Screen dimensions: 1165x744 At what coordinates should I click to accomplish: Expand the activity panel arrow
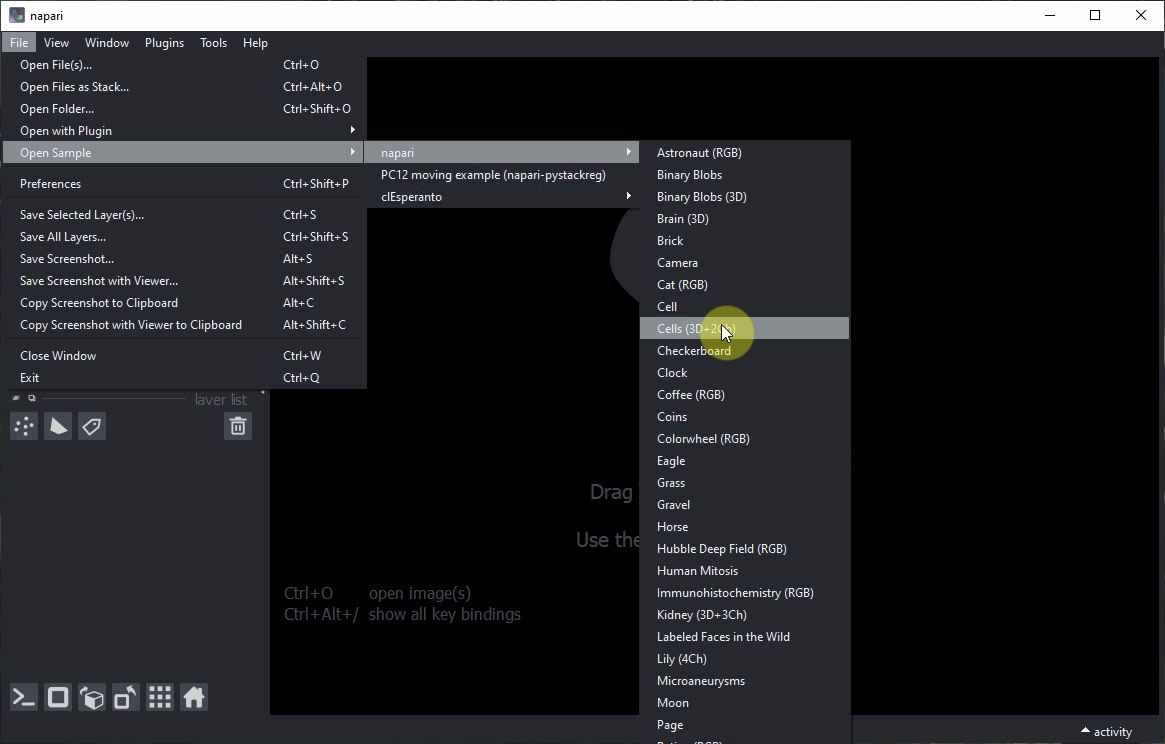1085,731
